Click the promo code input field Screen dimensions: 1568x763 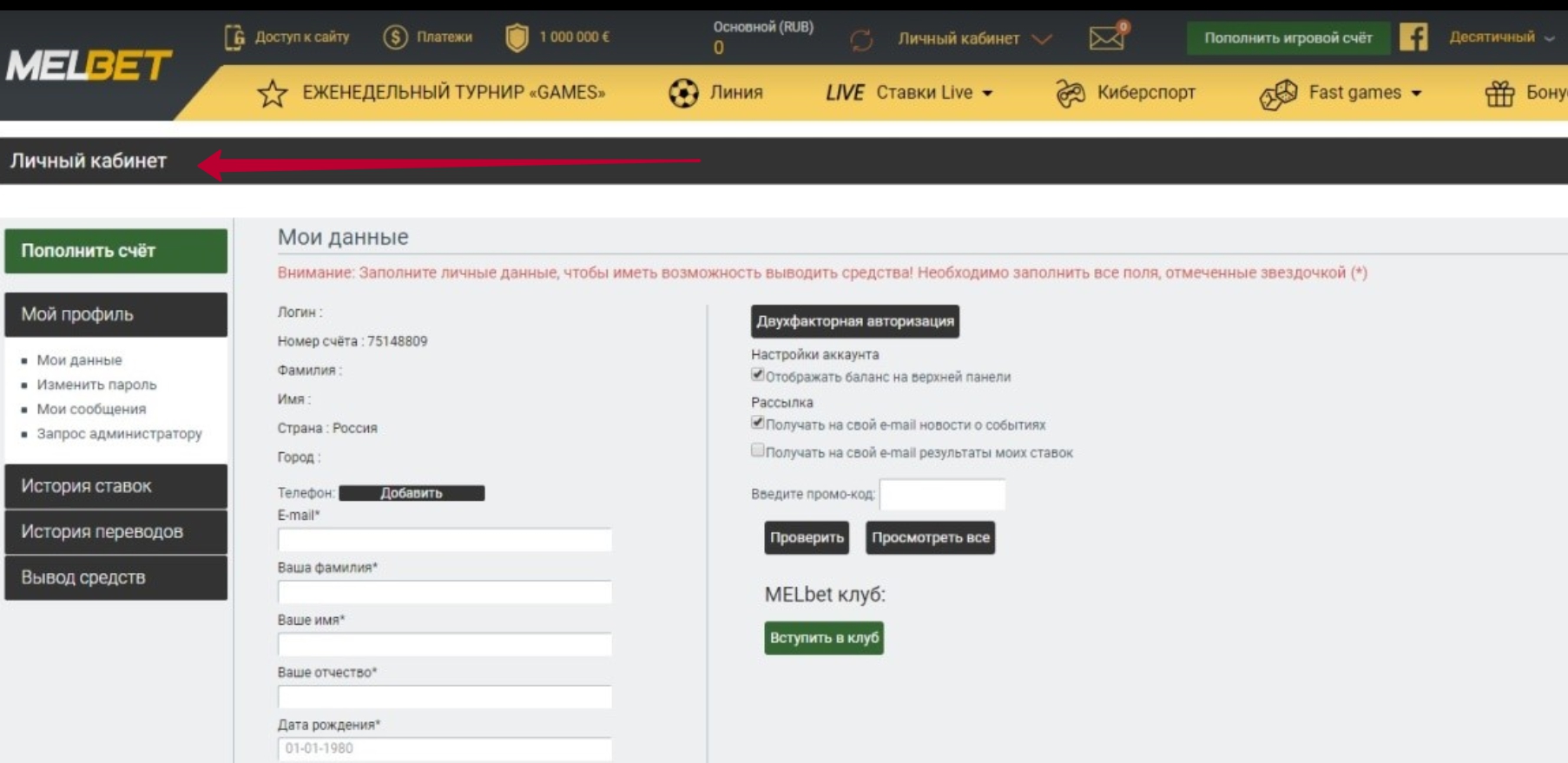(x=942, y=494)
